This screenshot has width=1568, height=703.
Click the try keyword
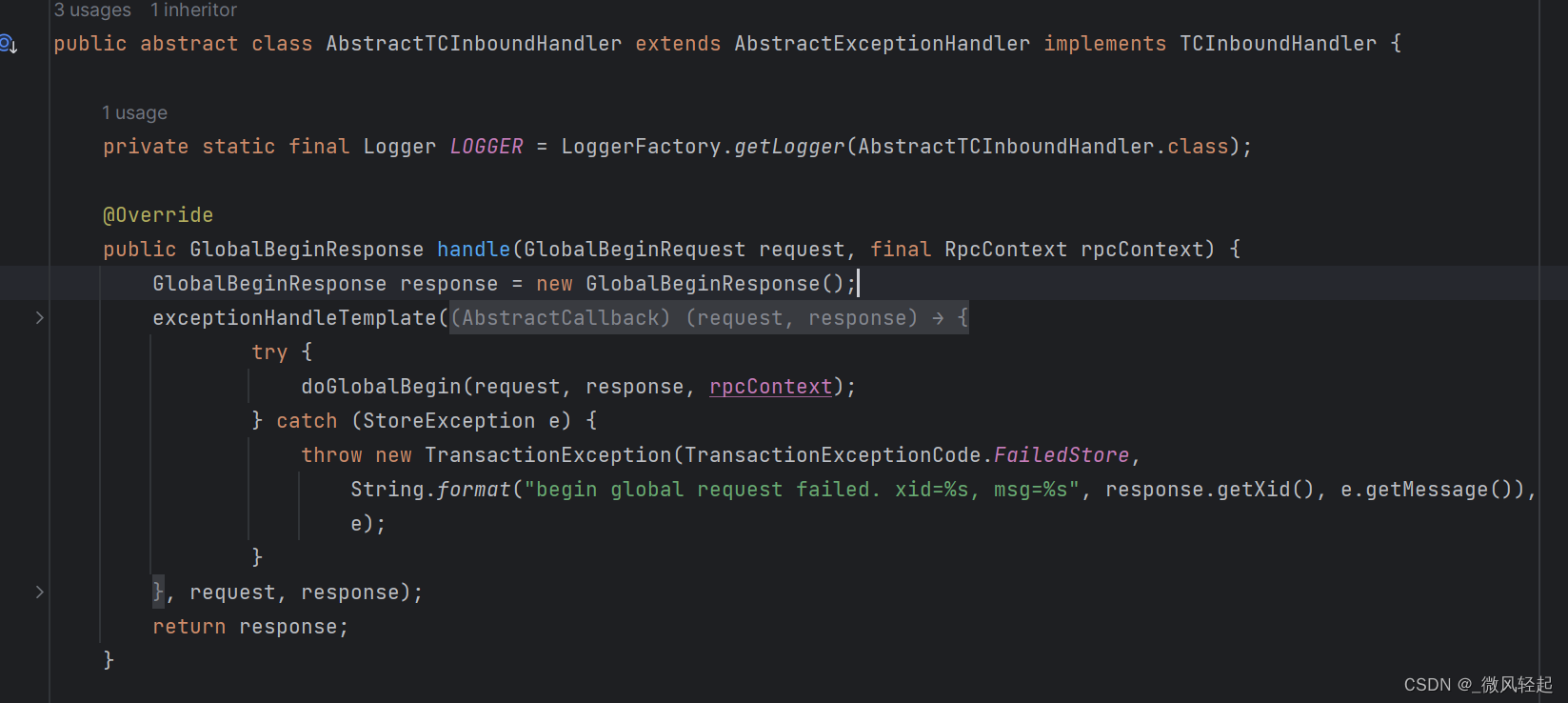click(269, 352)
